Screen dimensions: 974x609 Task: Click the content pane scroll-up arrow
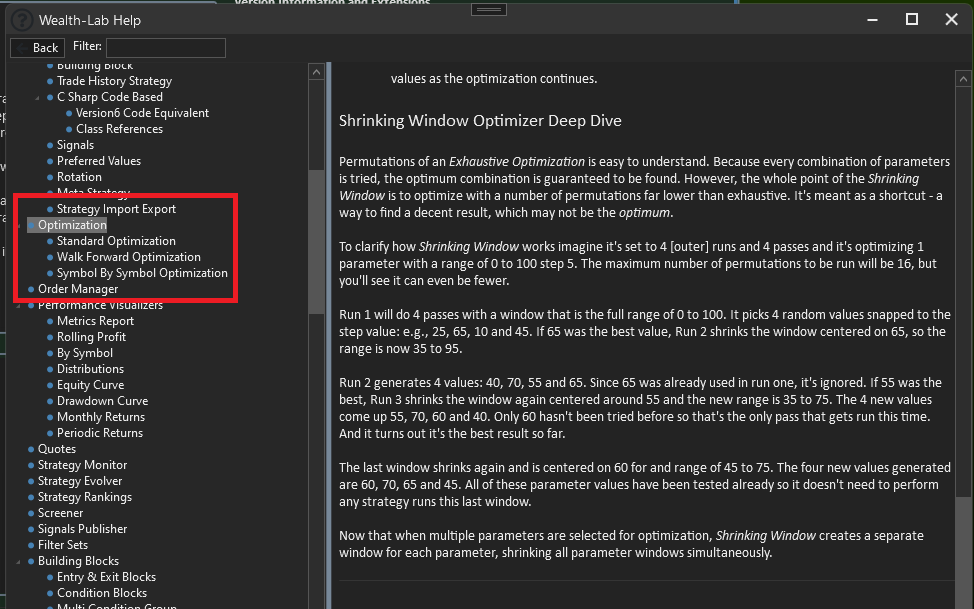click(x=963, y=79)
